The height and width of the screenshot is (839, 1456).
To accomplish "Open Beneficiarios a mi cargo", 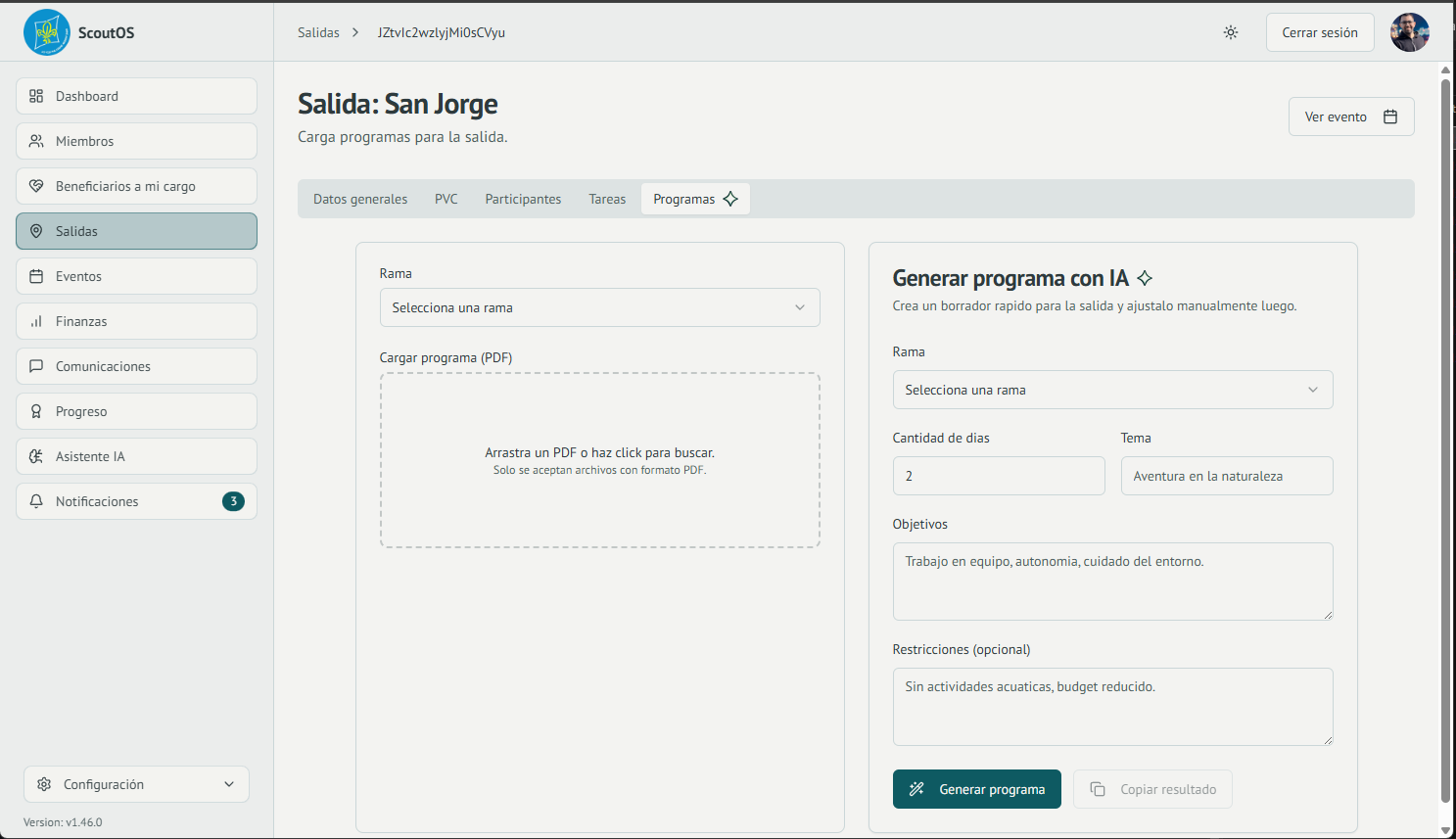I will click(136, 186).
